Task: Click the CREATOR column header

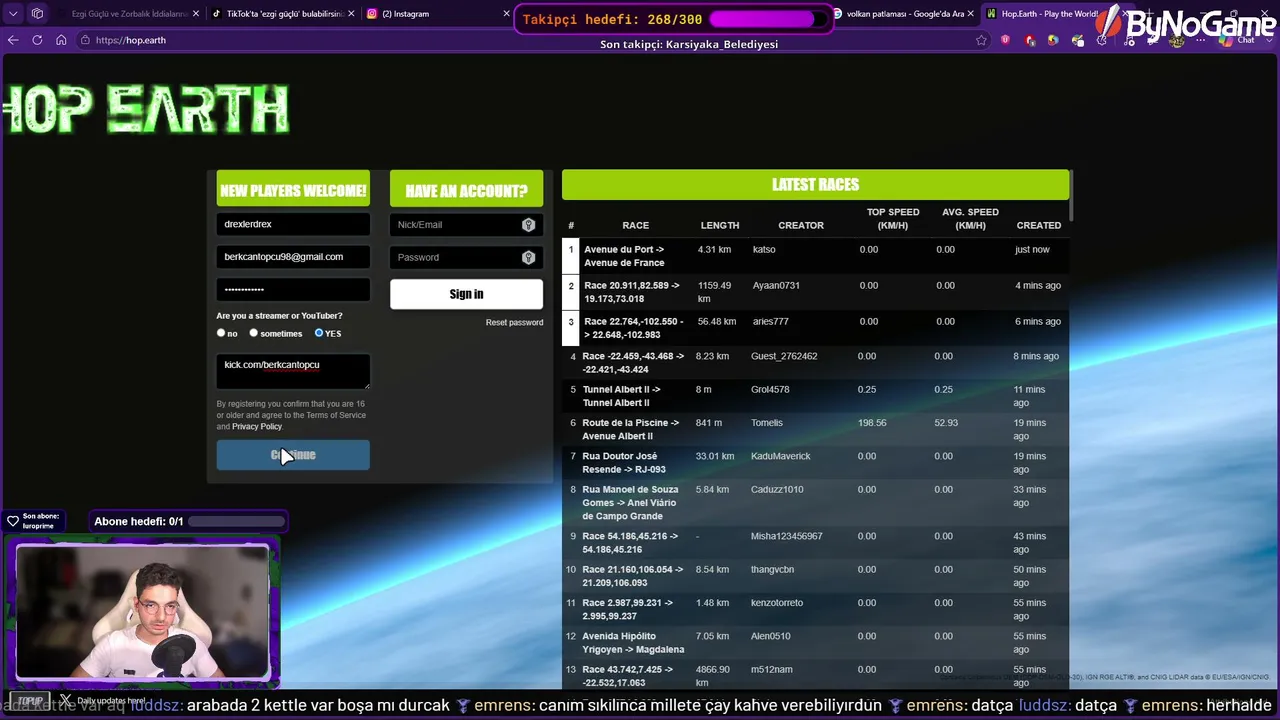Action: click(x=801, y=226)
